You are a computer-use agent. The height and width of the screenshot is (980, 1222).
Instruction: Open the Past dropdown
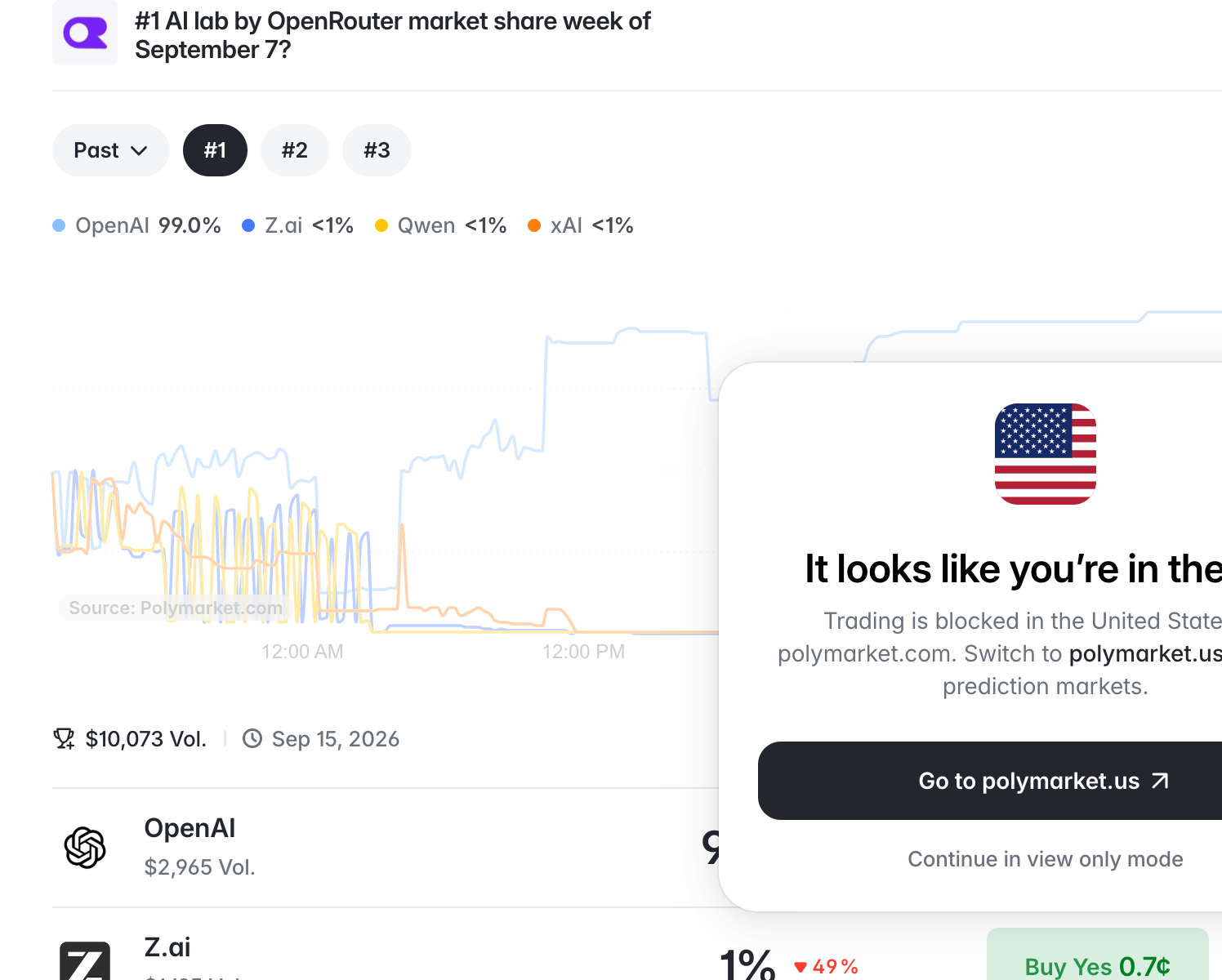pos(111,150)
